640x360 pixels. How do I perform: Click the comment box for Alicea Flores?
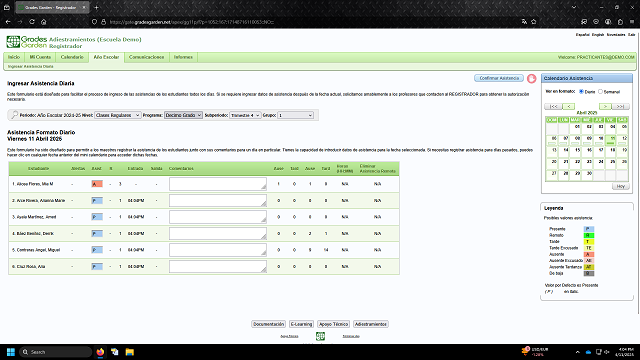(x=218, y=184)
